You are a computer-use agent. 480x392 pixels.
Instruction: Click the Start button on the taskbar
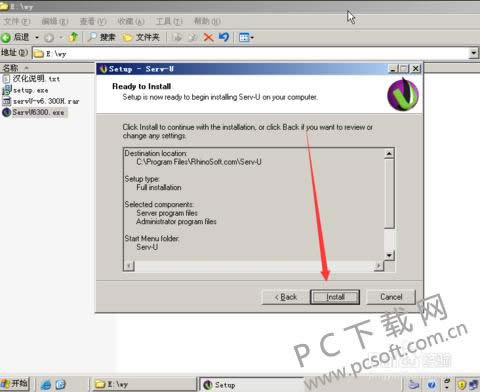pos(15,384)
